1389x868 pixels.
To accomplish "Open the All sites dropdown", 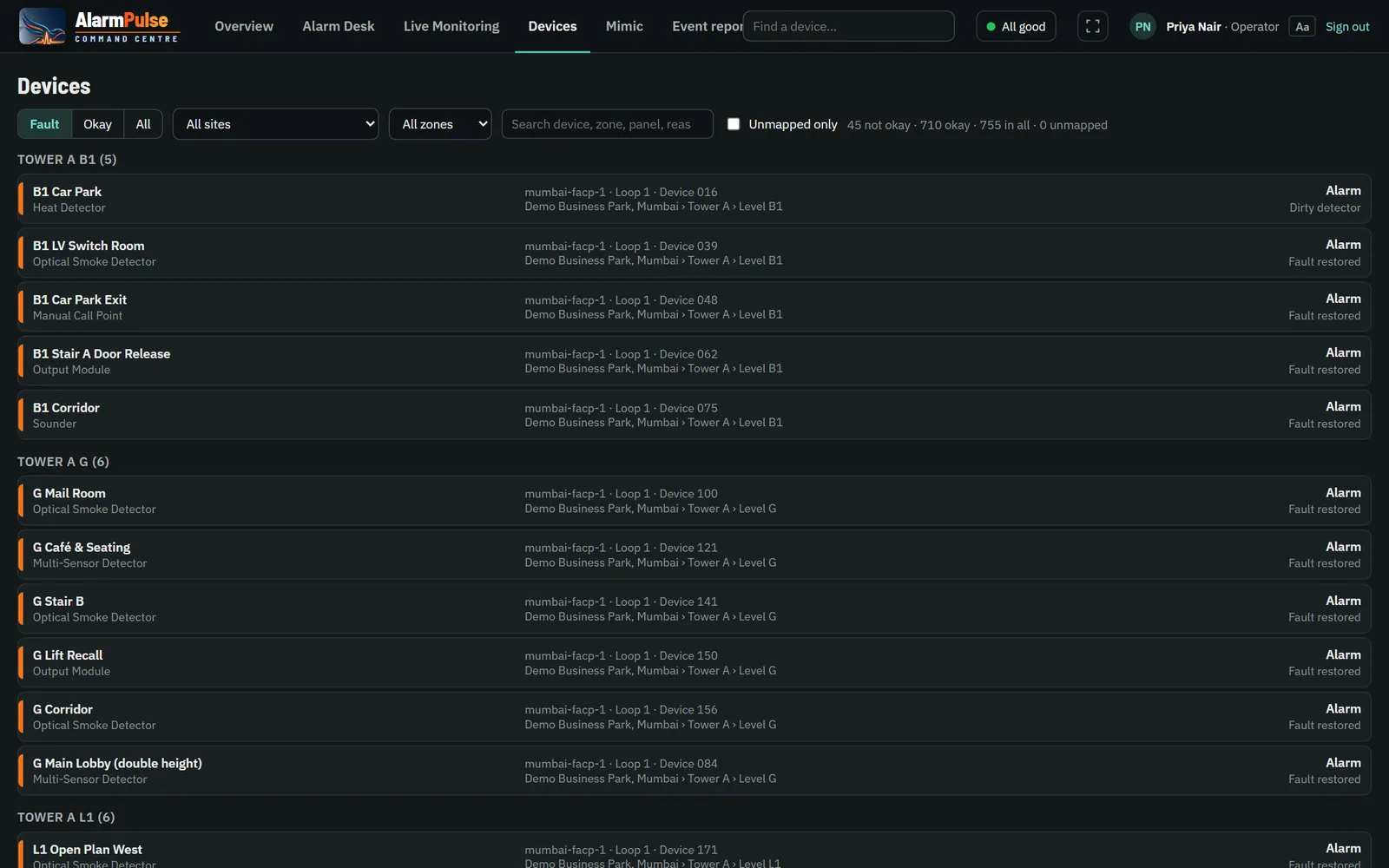I will click(276, 124).
